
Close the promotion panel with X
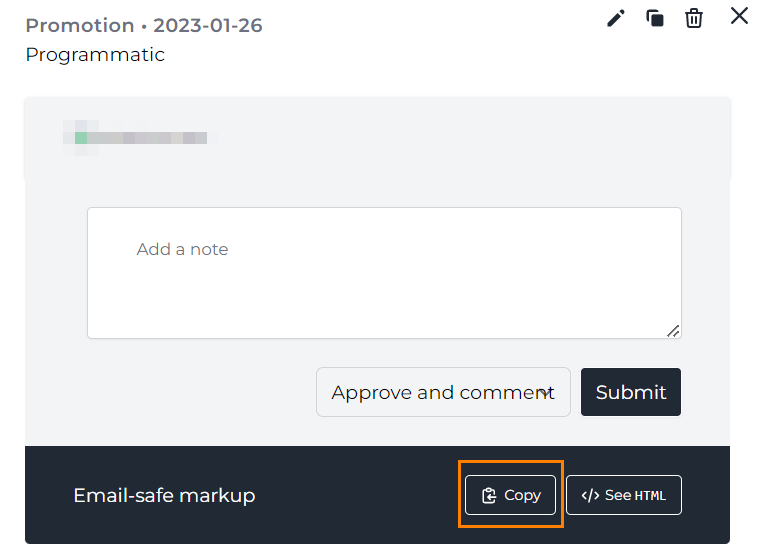pyautogui.click(x=739, y=15)
